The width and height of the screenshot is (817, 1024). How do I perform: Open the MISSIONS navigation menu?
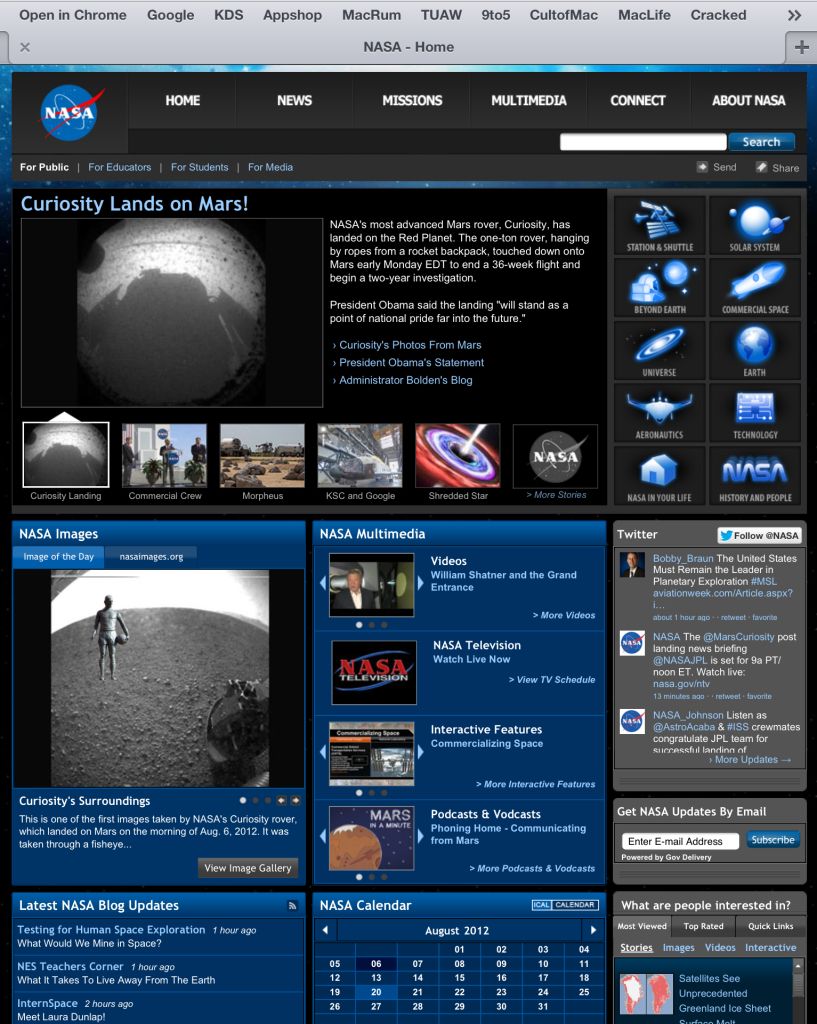411,100
